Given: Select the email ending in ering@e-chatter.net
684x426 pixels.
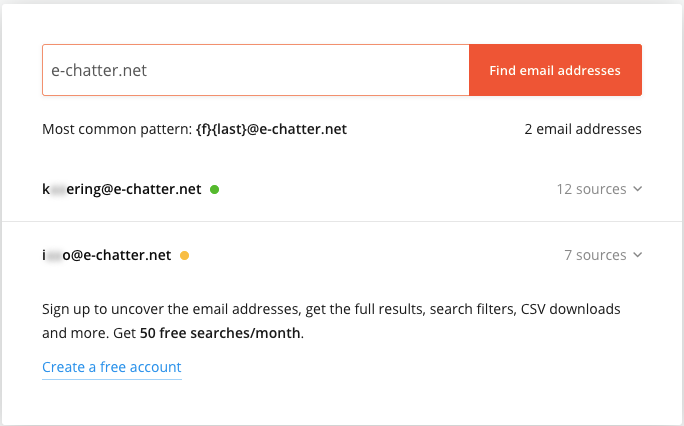Looking at the screenshot, I should pyautogui.click(x=122, y=189).
